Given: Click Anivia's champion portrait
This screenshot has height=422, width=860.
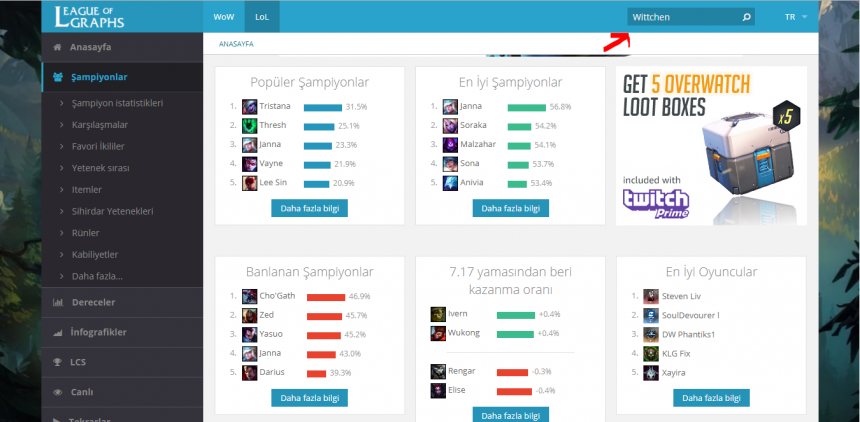Looking at the screenshot, I should click(450, 183).
